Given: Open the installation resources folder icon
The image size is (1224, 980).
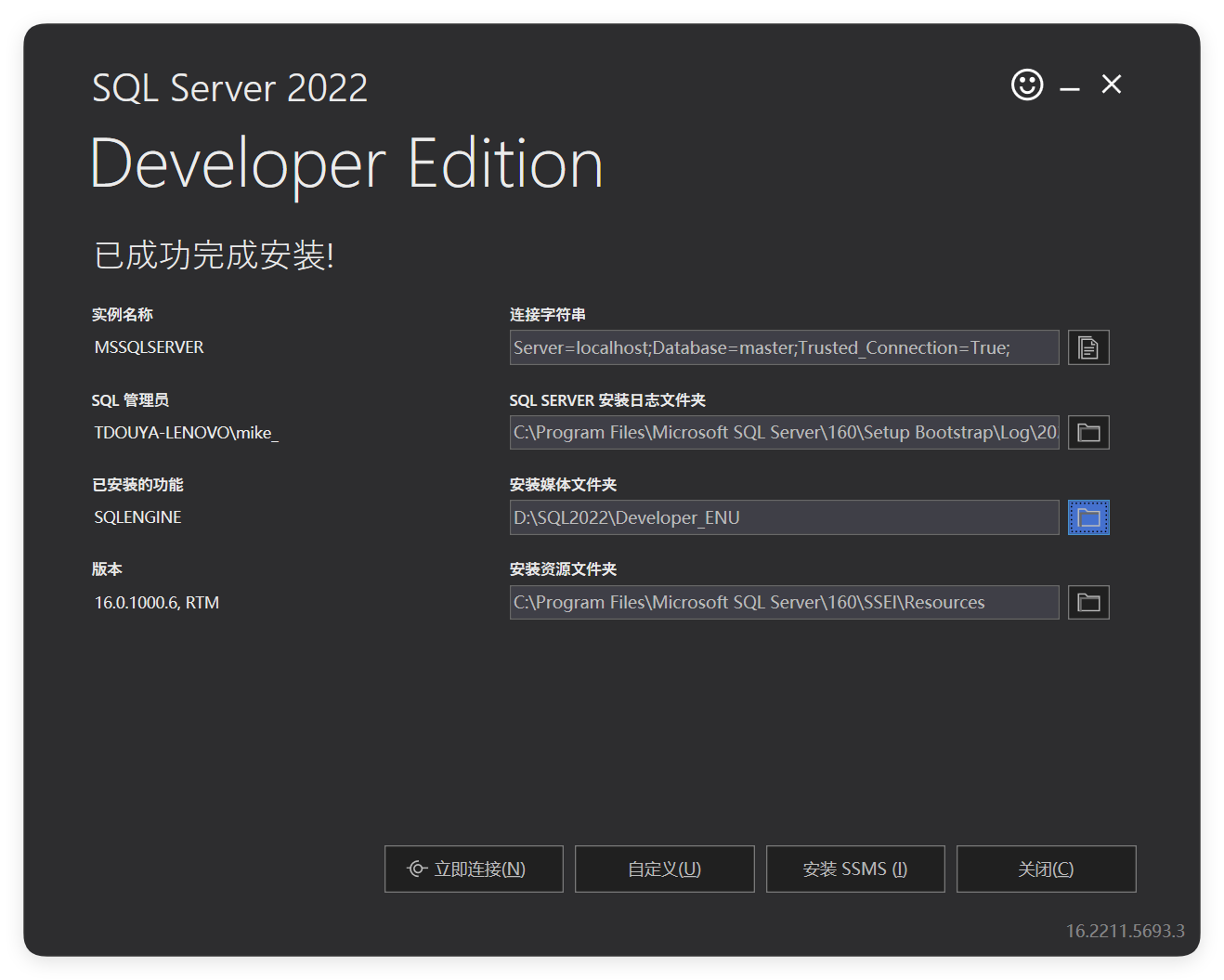Looking at the screenshot, I should point(1088,602).
